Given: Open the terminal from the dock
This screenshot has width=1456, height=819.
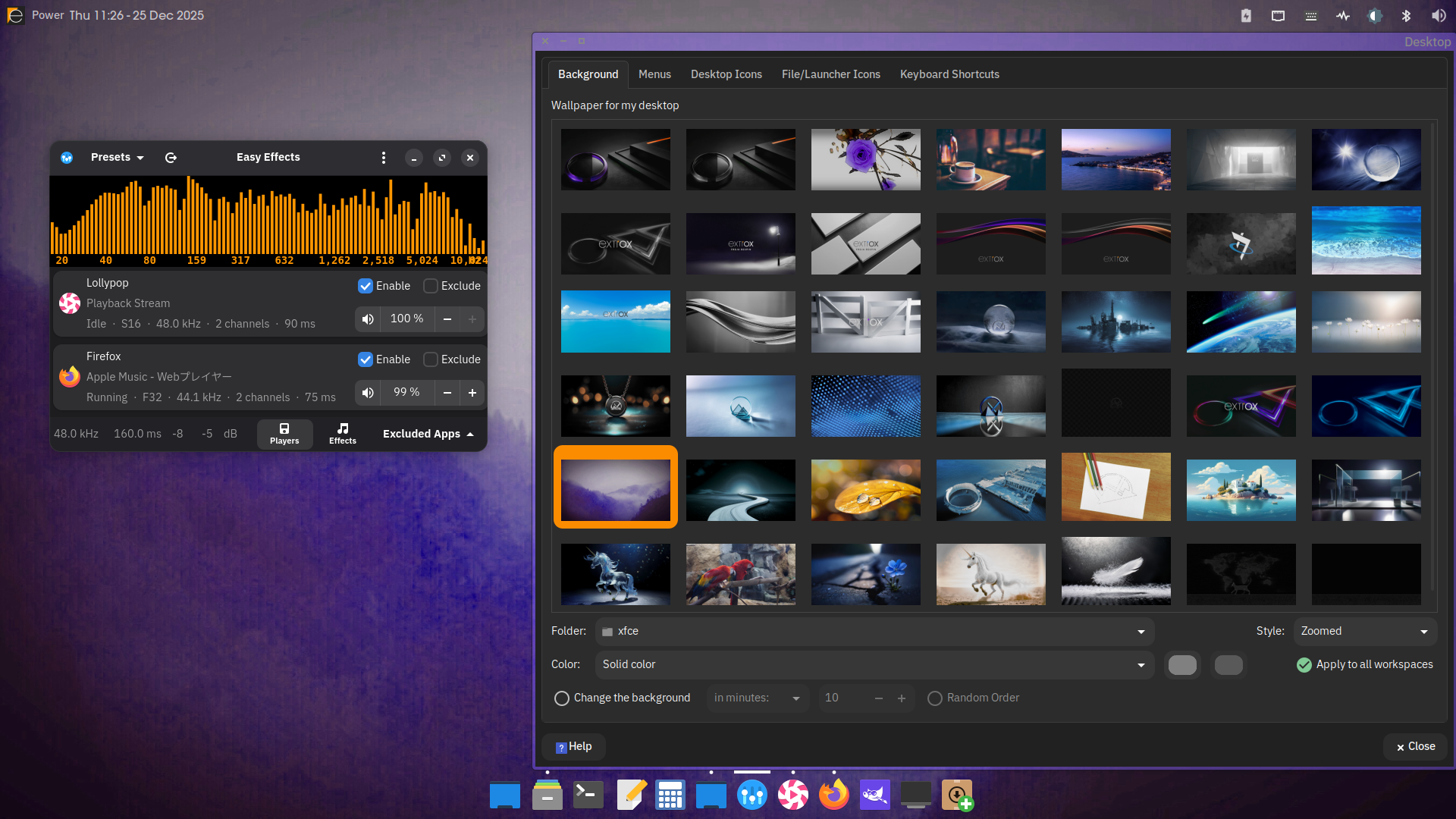Looking at the screenshot, I should tap(588, 795).
